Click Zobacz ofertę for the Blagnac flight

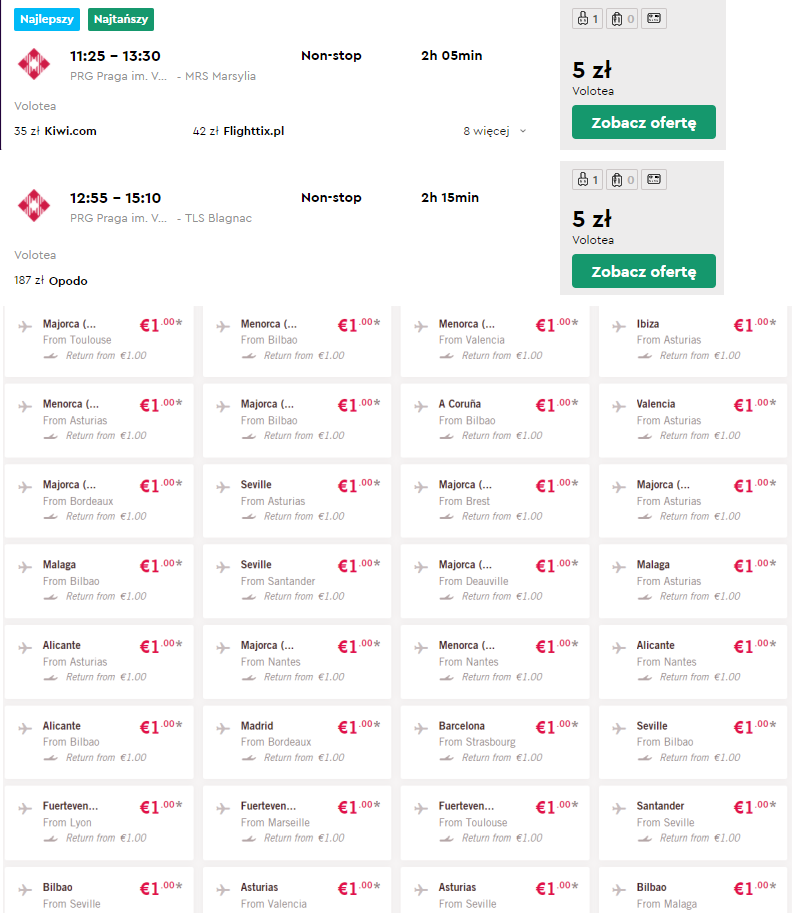(643, 271)
